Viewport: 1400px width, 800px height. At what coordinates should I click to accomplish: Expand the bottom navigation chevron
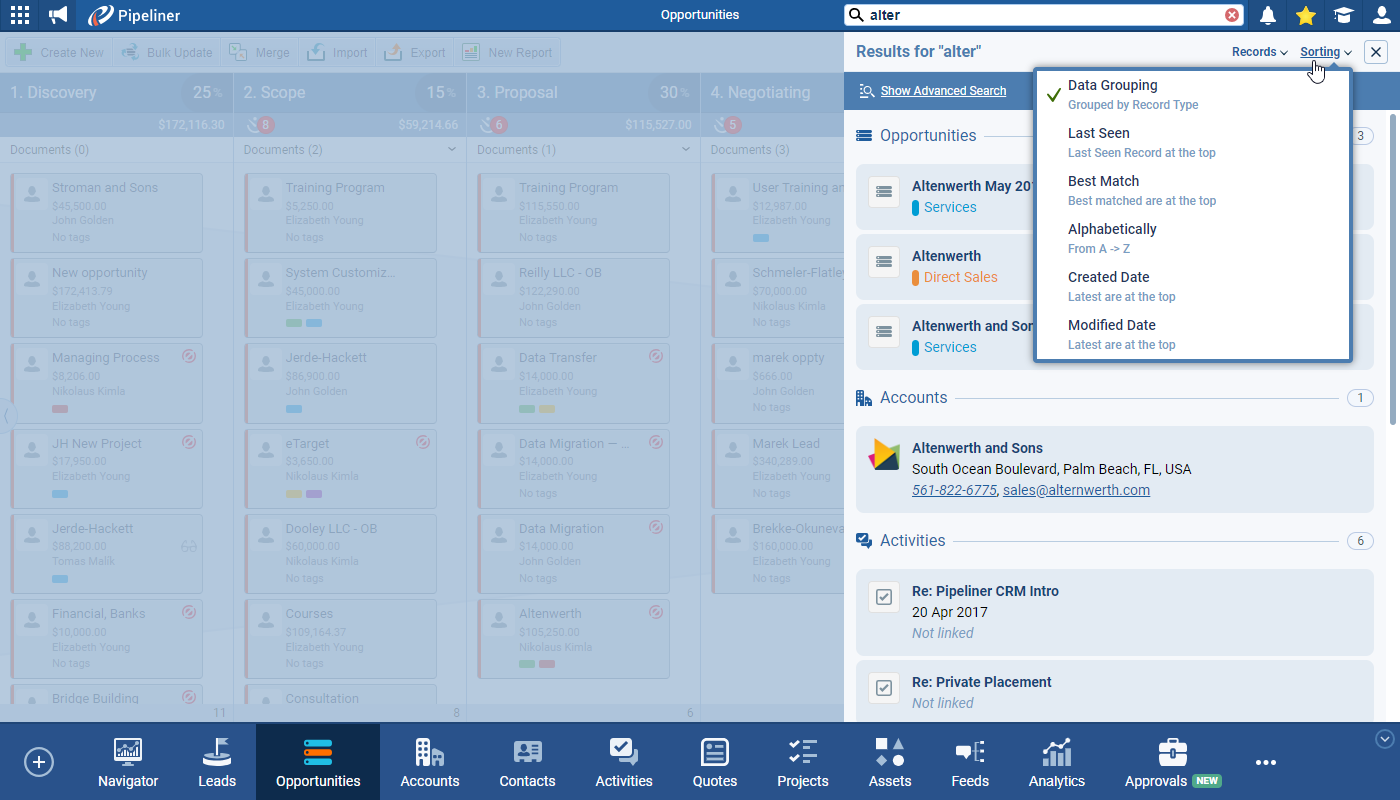pos(1385,739)
